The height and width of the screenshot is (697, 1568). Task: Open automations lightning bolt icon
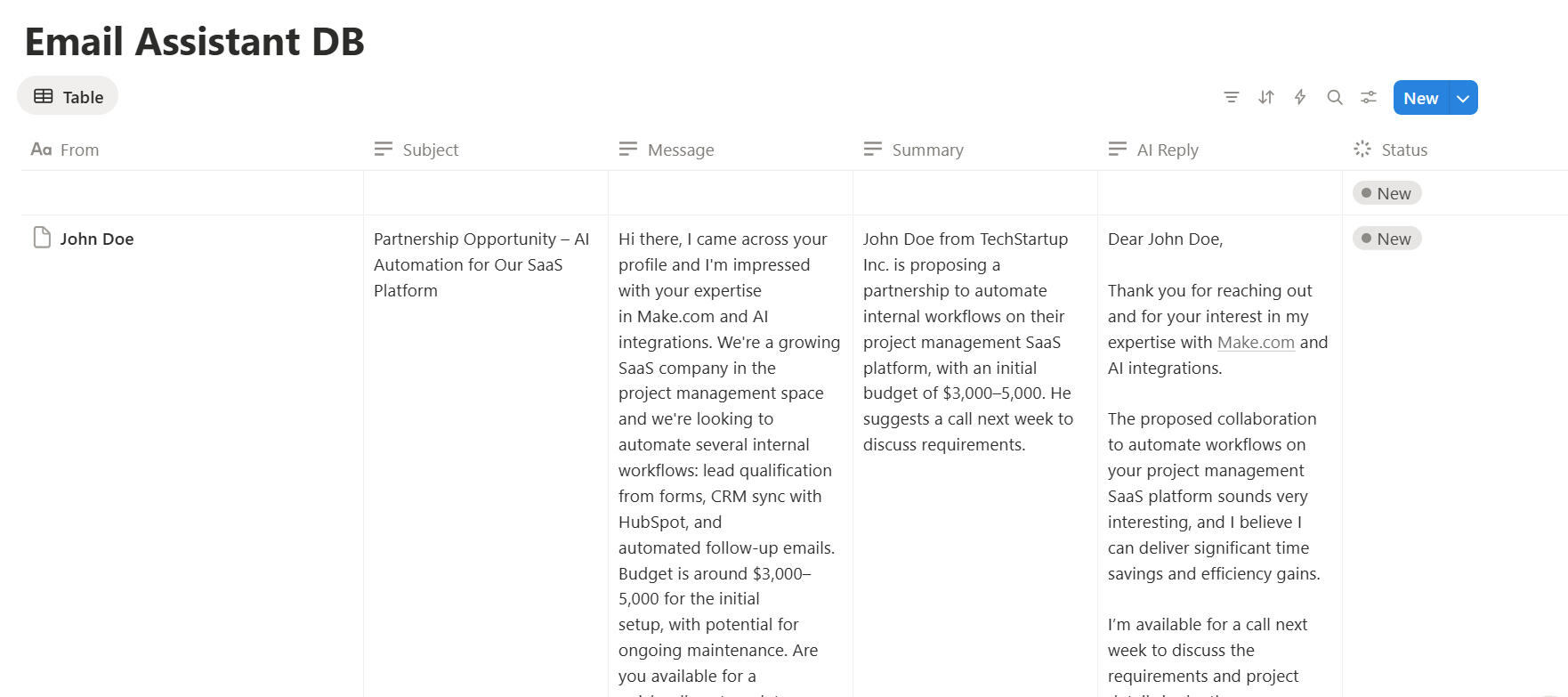click(1300, 97)
